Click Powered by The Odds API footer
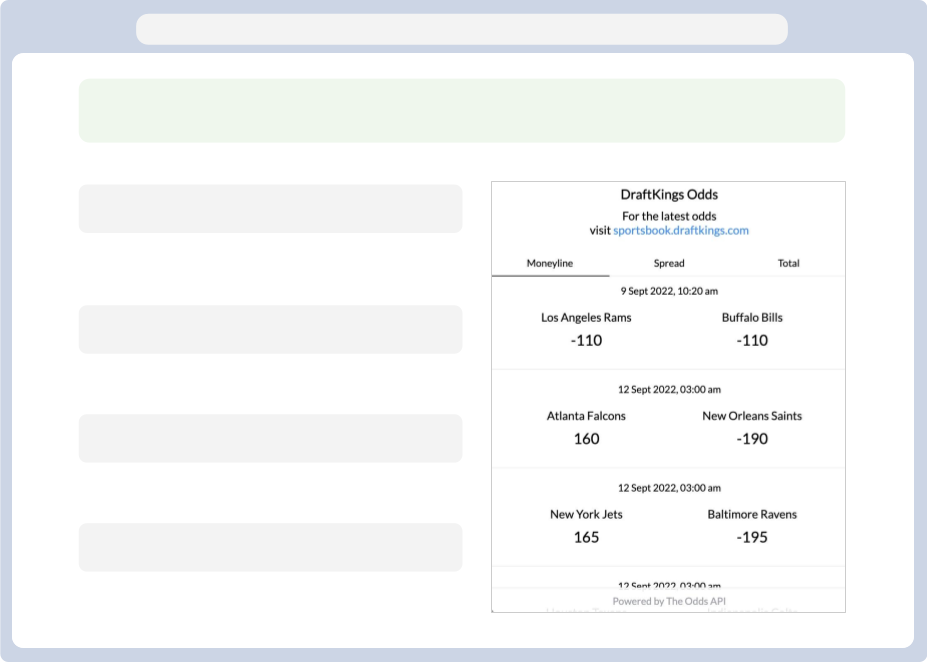This screenshot has width=927, height=662. pyautogui.click(x=669, y=601)
